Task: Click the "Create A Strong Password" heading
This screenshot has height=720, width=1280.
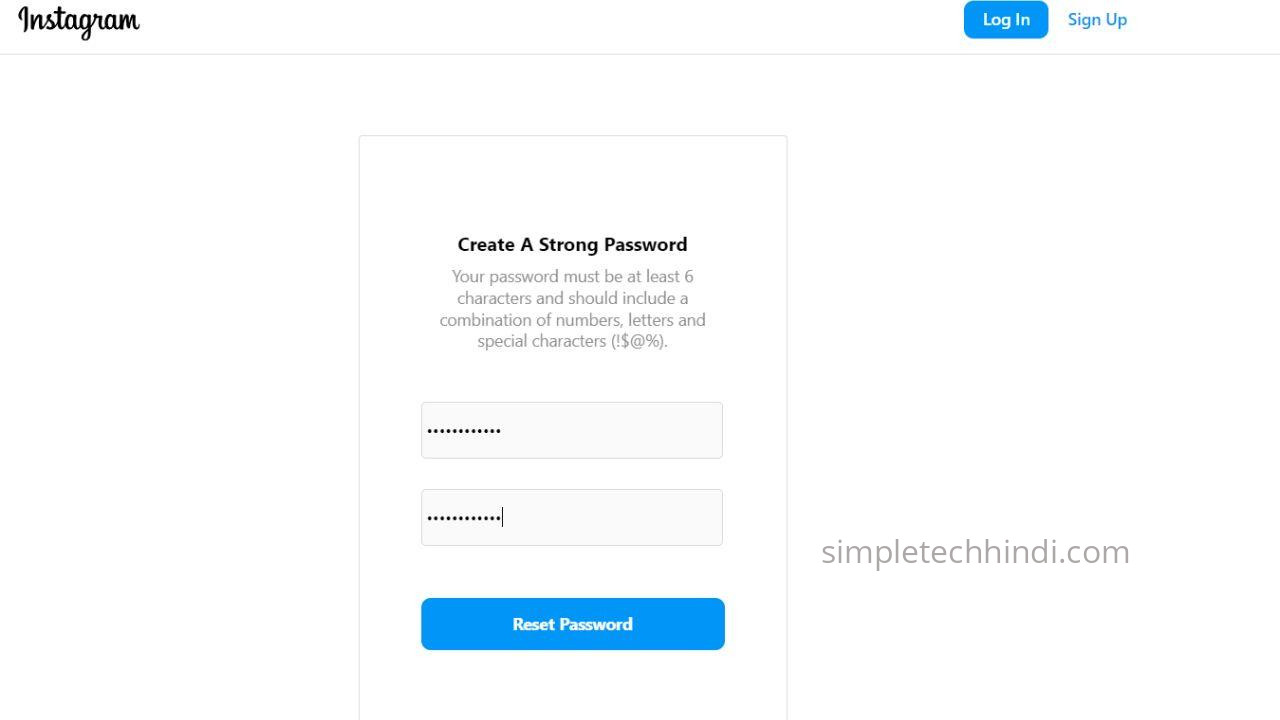Action: click(572, 245)
